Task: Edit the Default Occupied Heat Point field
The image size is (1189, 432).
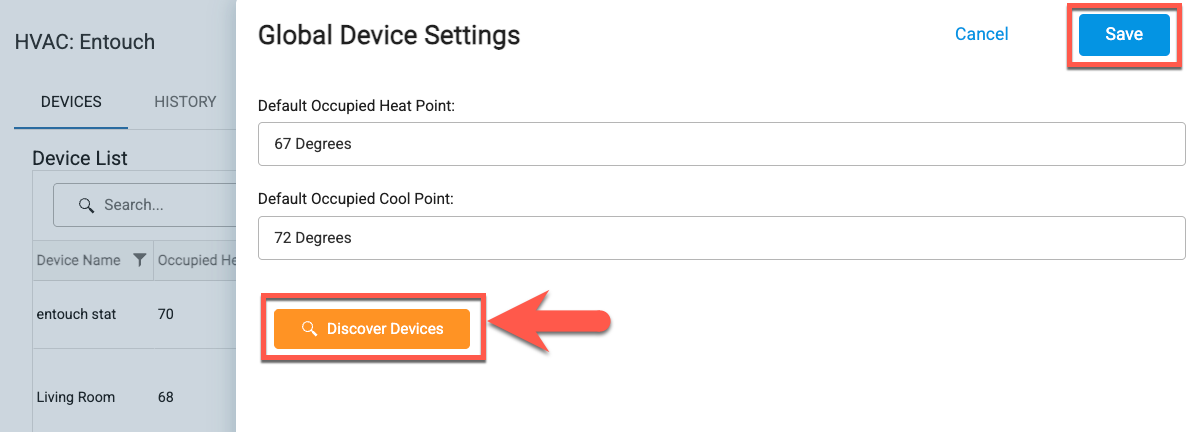Action: coord(720,144)
